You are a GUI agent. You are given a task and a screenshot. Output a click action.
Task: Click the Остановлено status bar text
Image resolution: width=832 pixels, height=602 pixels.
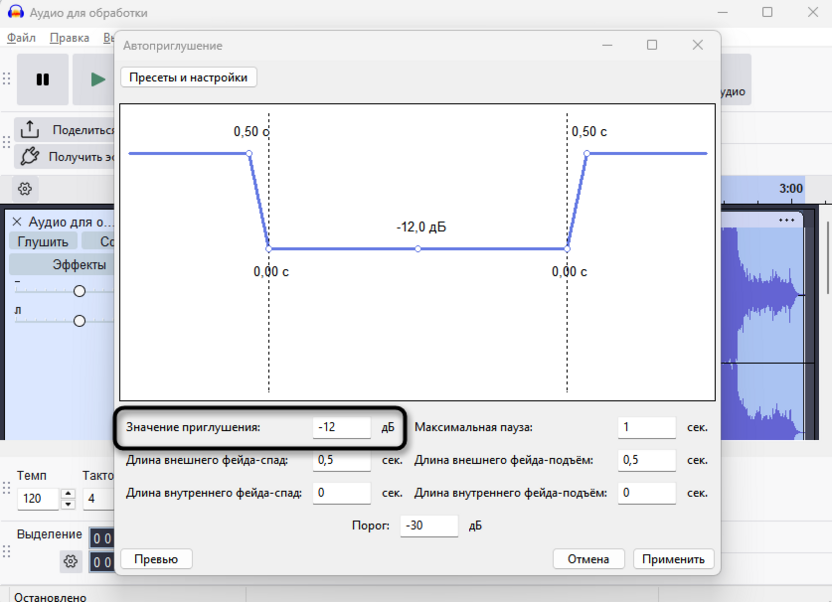[50, 597]
